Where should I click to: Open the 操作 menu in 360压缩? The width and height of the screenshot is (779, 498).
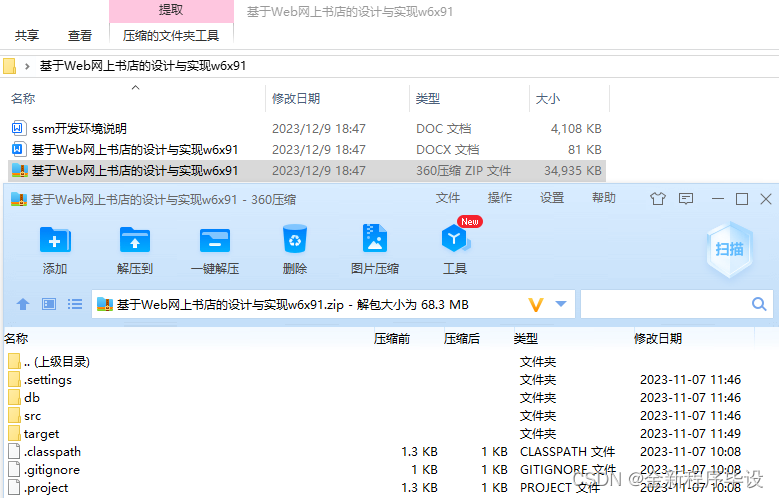pos(500,198)
